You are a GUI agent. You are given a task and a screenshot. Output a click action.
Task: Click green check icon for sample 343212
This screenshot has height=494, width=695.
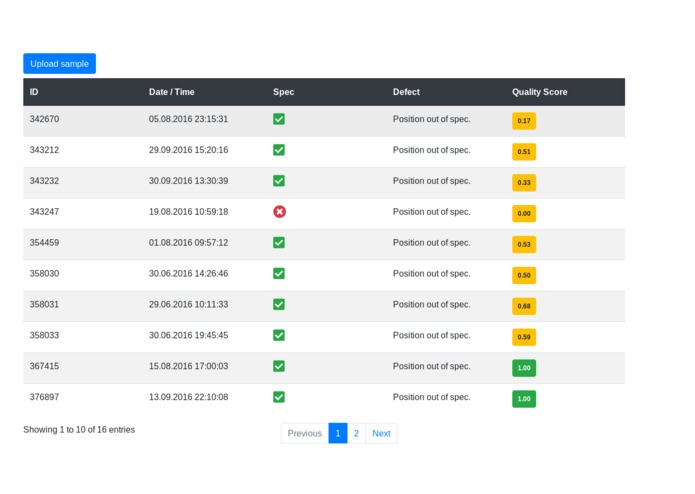pos(279,150)
